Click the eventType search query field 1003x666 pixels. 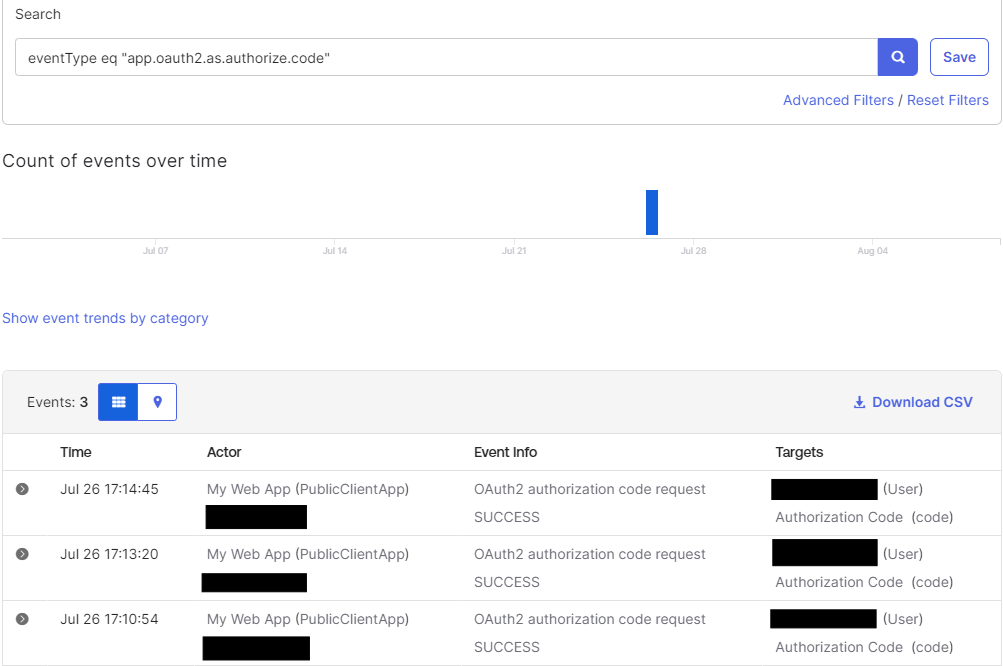446,58
